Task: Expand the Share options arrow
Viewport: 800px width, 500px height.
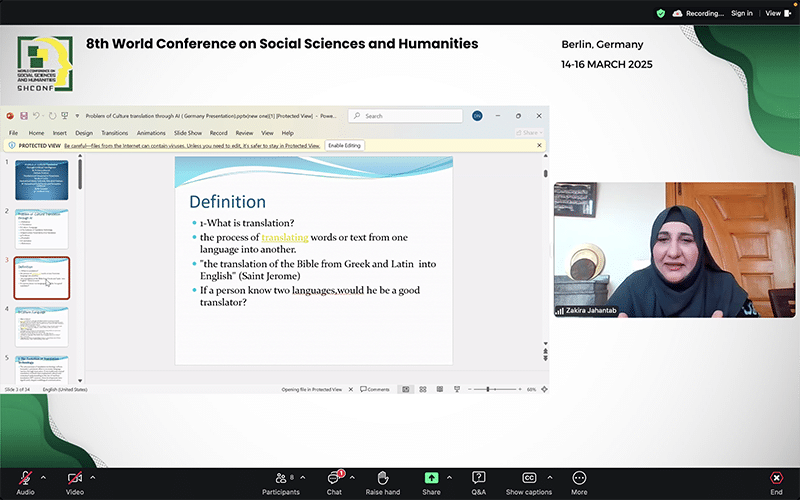Action: (x=449, y=476)
